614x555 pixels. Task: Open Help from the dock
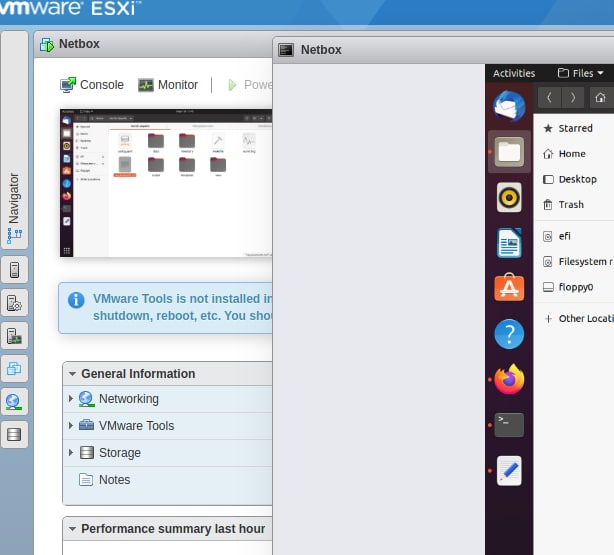(509, 334)
